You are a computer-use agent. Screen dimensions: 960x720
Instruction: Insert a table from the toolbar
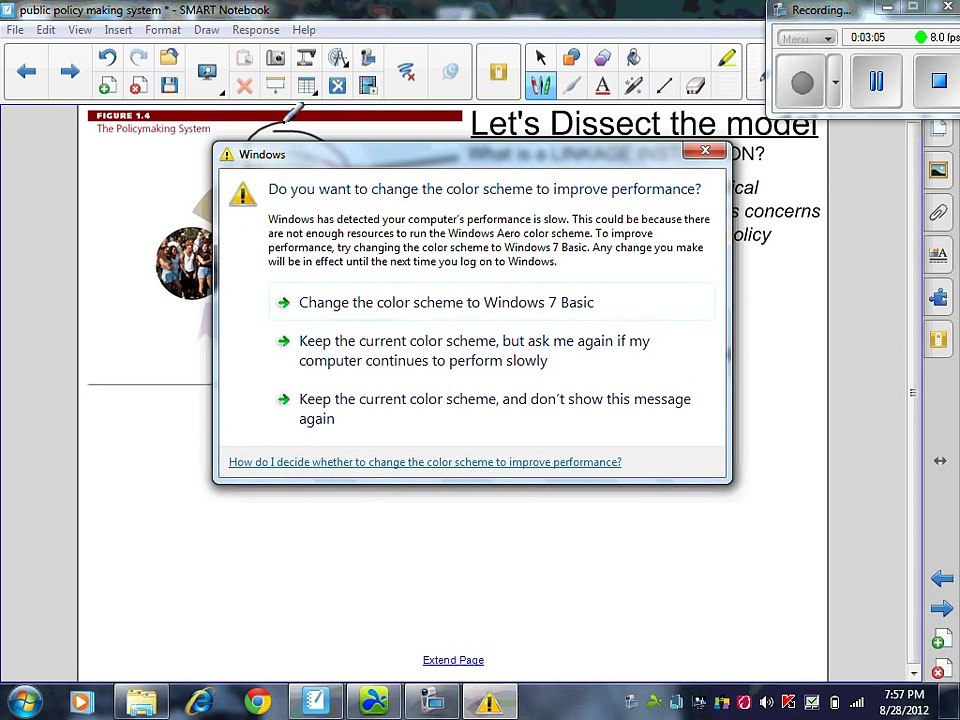(x=306, y=85)
